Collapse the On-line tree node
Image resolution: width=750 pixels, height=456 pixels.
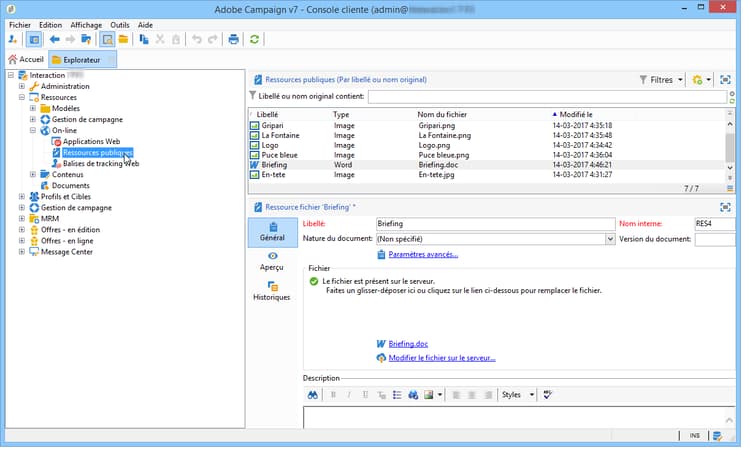[x=33, y=130]
